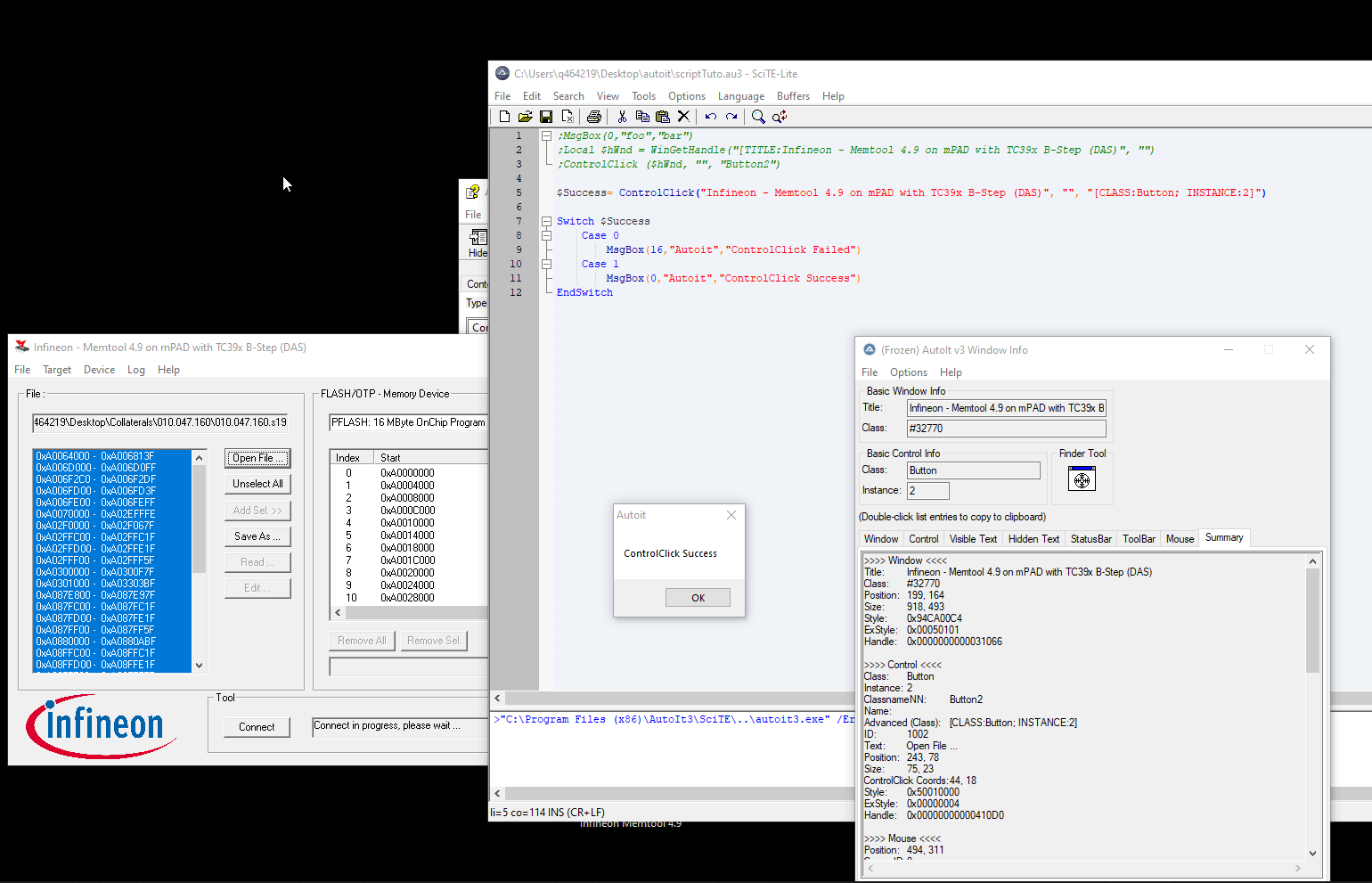
Task: Click OK in the Autoit message box
Action: tap(698, 598)
